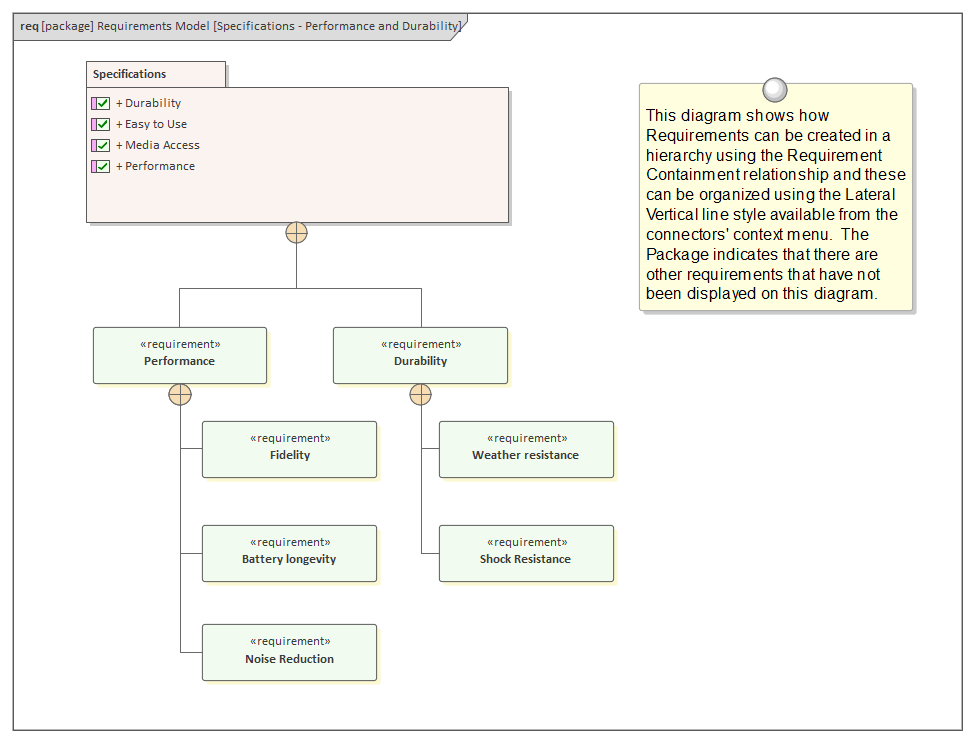Select the Battery longevity requirement element
The image size is (980, 747).
[290, 552]
